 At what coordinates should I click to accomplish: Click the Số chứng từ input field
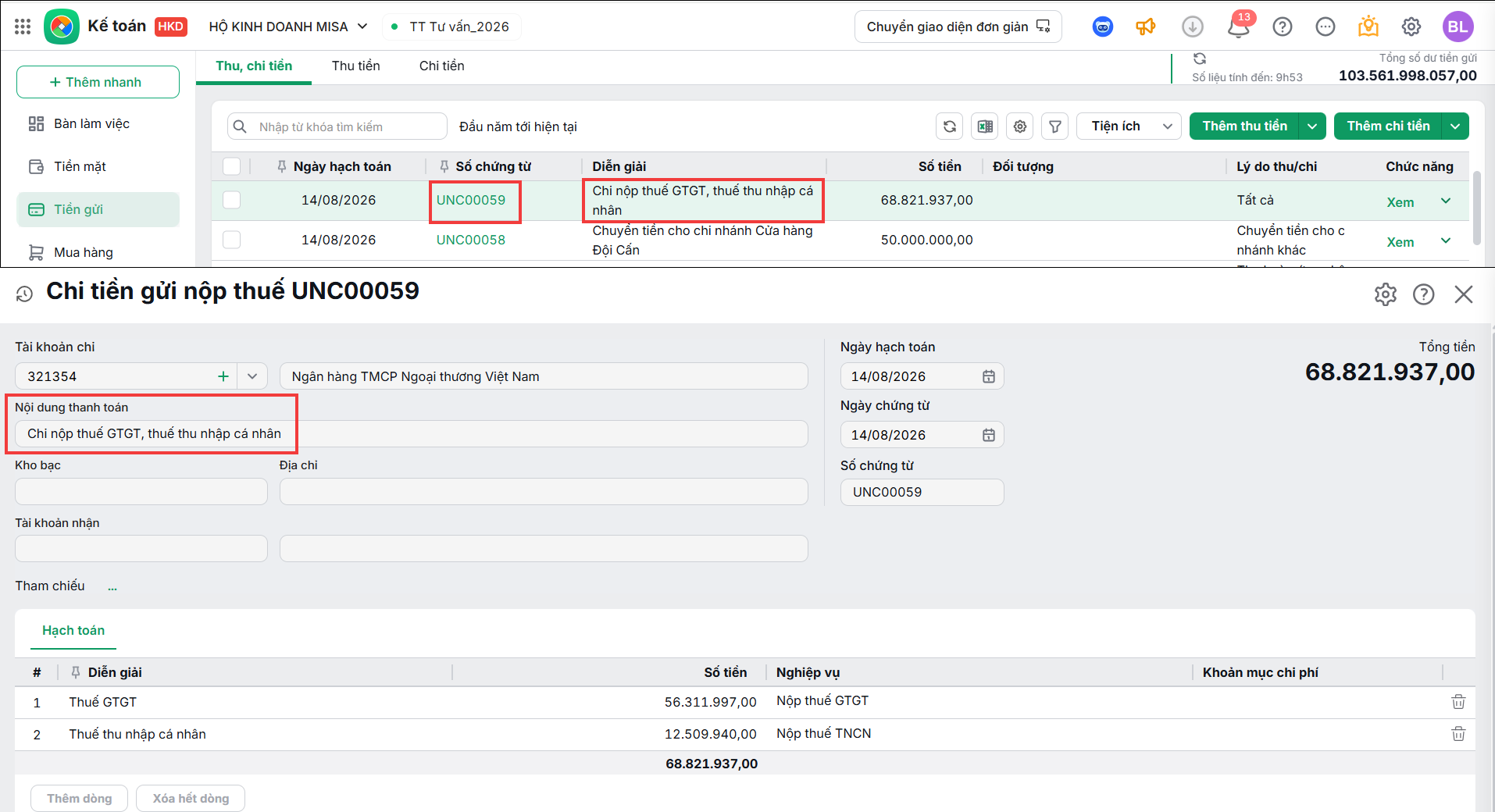(922, 493)
